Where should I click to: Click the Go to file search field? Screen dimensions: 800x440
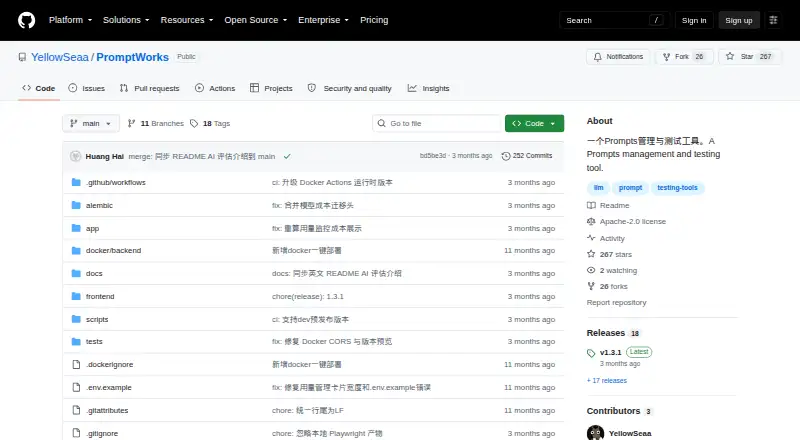pos(437,124)
